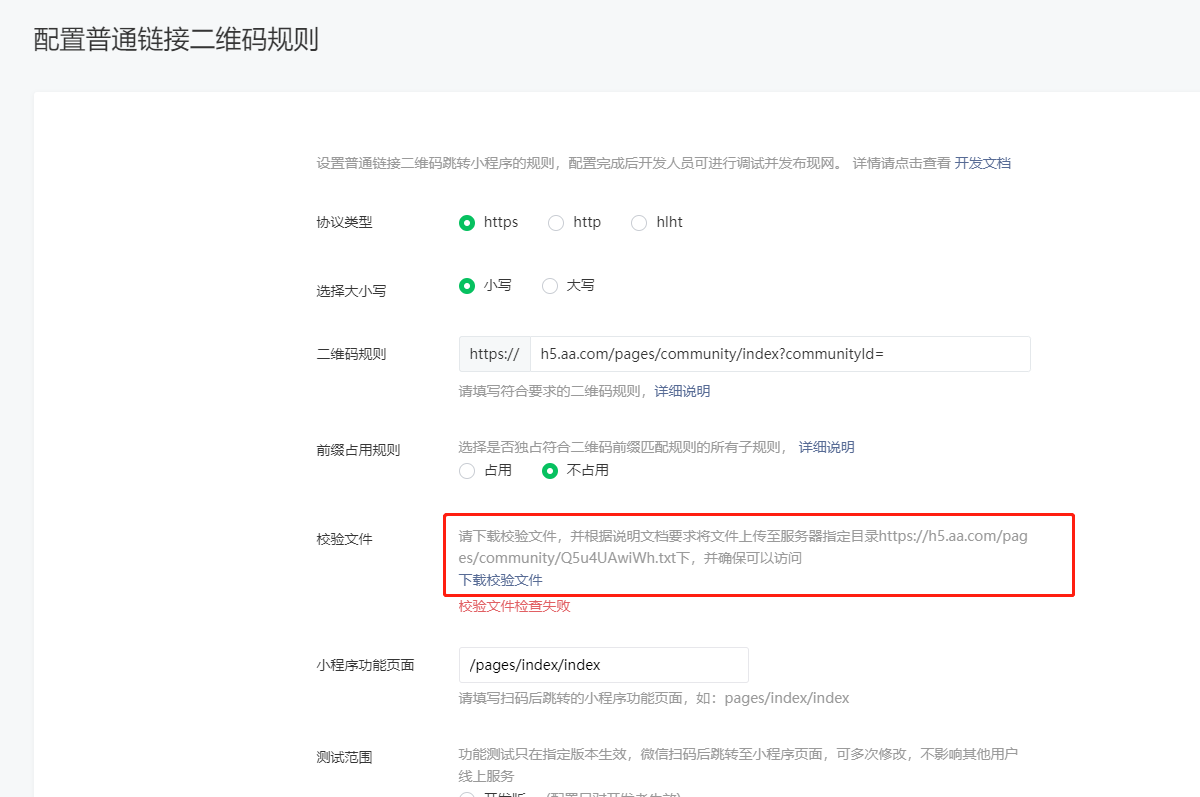Click the 小程序功能页面 field label
The image size is (1200, 797).
pos(365,665)
